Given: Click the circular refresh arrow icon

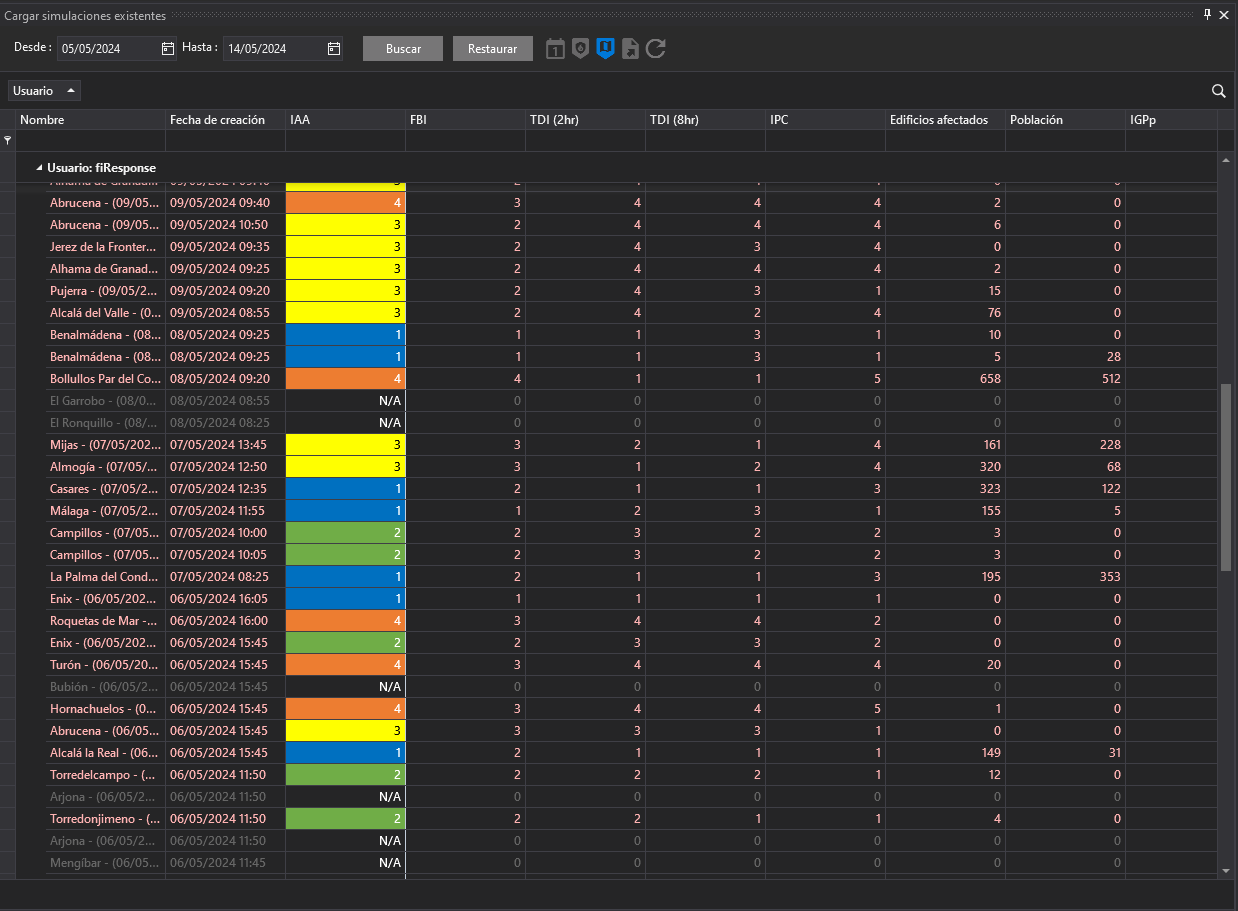Looking at the screenshot, I should (656, 49).
